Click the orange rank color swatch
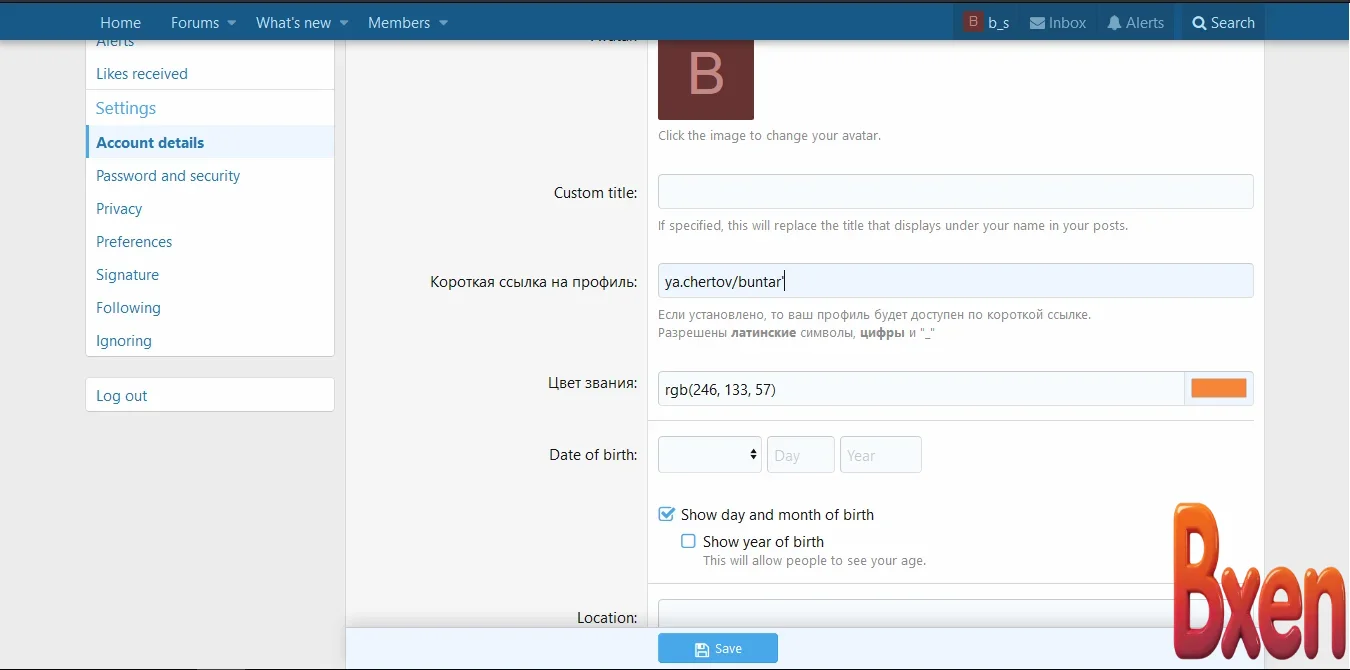The image size is (1350, 670). [1218, 389]
